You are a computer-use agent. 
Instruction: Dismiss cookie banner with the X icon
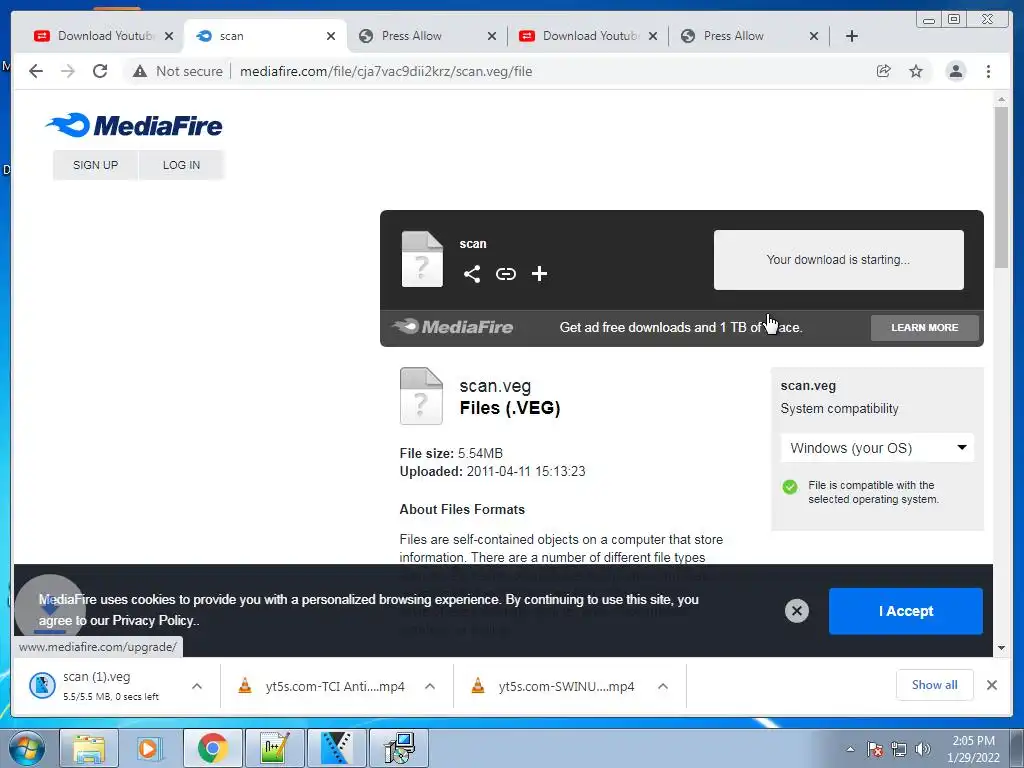(797, 611)
